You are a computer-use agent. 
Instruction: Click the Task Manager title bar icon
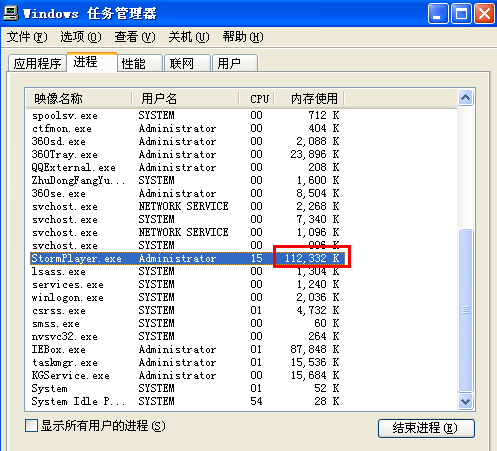tap(11, 13)
